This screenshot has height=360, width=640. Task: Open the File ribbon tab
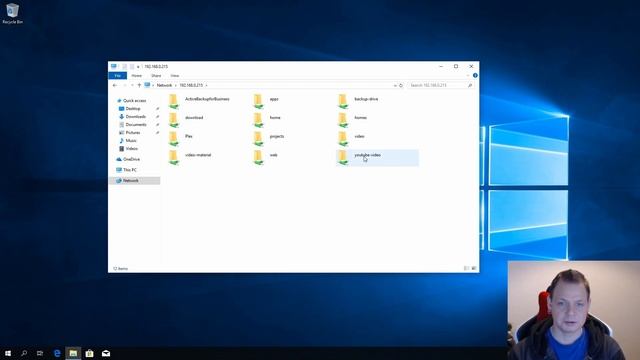point(118,76)
